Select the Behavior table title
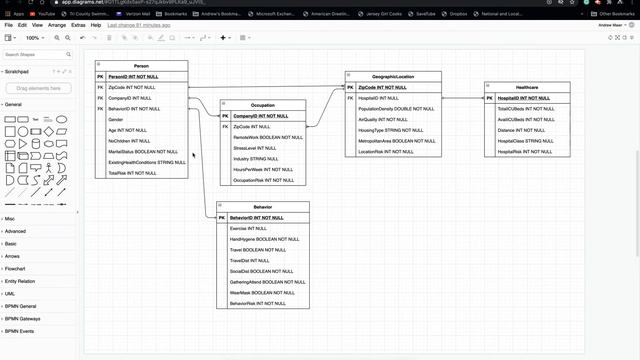The height and width of the screenshot is (360, 640). (262, 207)
